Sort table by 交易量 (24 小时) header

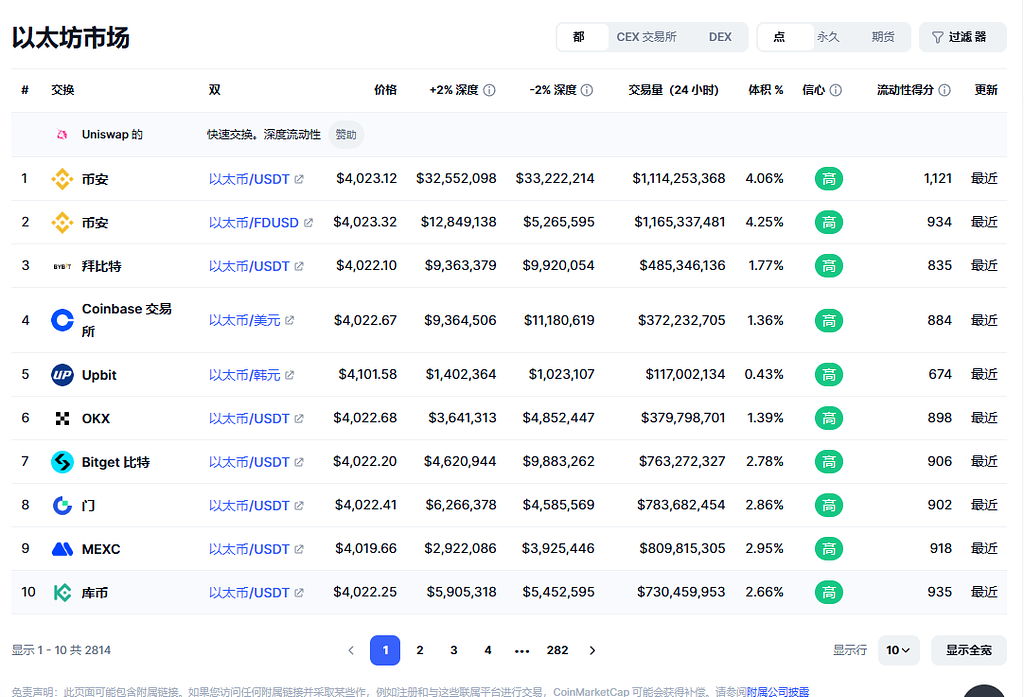click(x=673, y=90)
